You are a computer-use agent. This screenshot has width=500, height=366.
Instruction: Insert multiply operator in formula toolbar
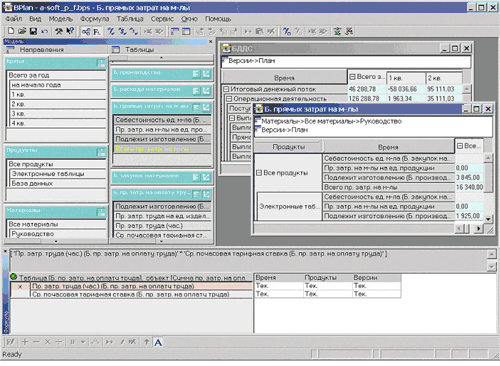47,342
